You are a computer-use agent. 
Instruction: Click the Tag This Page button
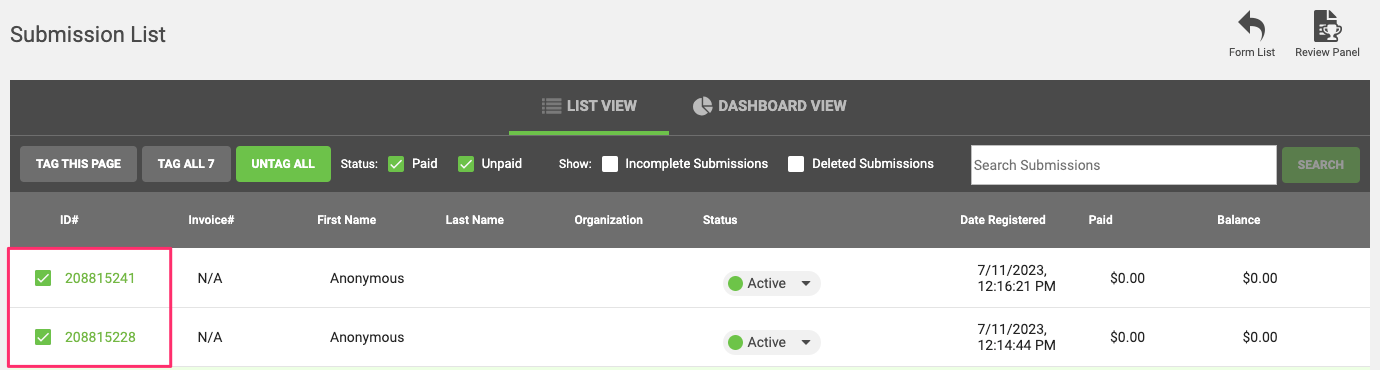pyautogui.click(x=78, y=164)
